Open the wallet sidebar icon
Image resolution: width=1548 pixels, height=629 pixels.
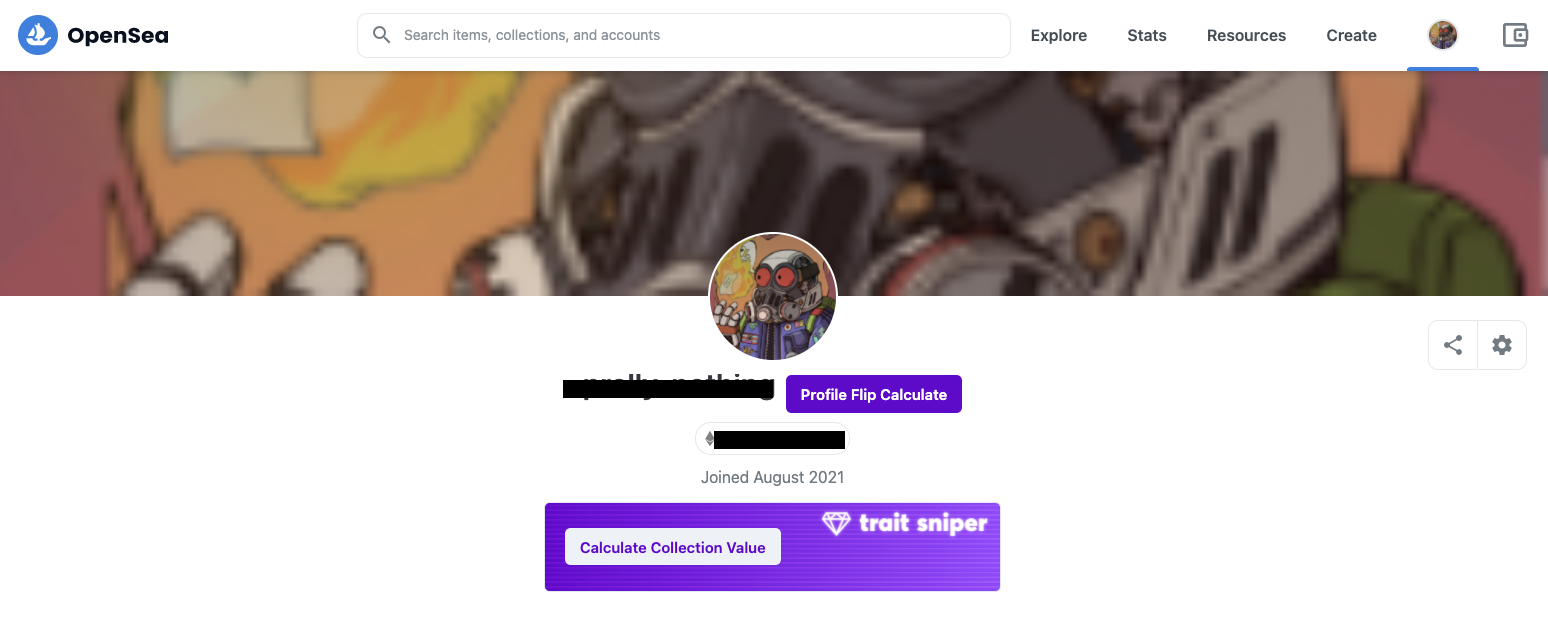1515,35
